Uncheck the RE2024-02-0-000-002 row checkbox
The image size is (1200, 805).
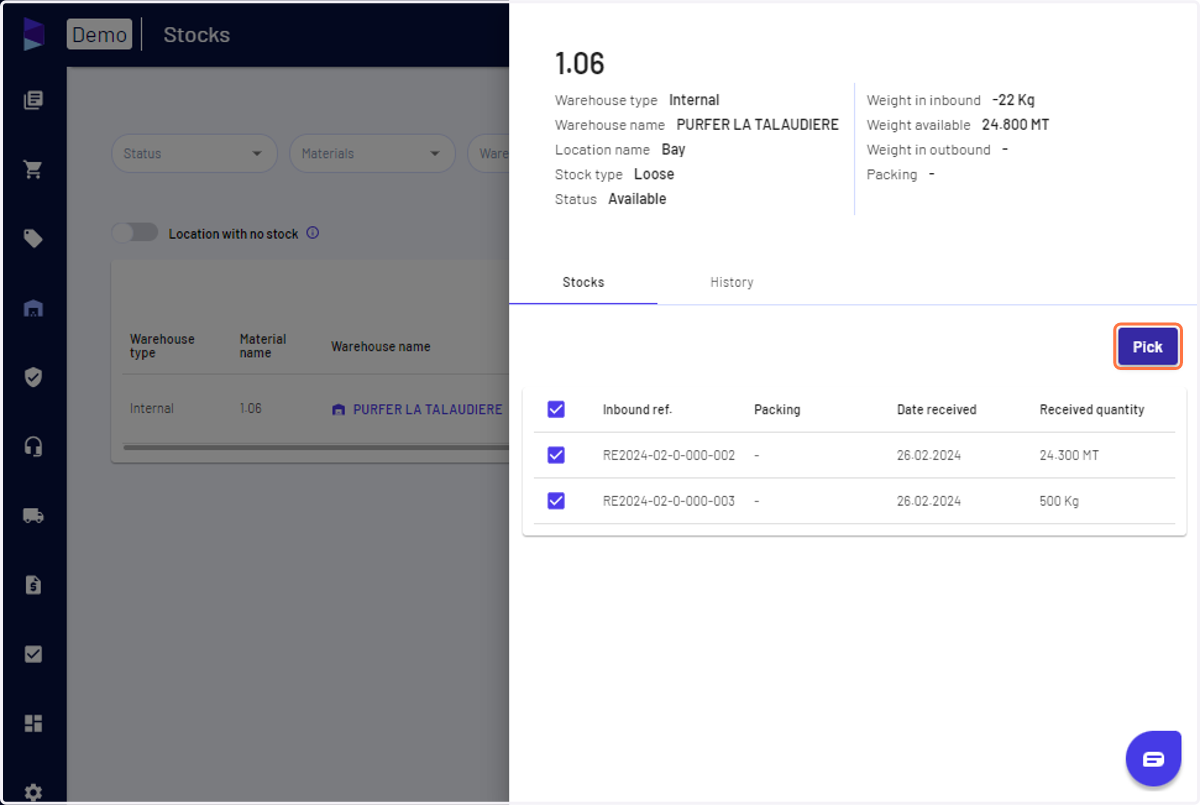(x=556, y=455)
